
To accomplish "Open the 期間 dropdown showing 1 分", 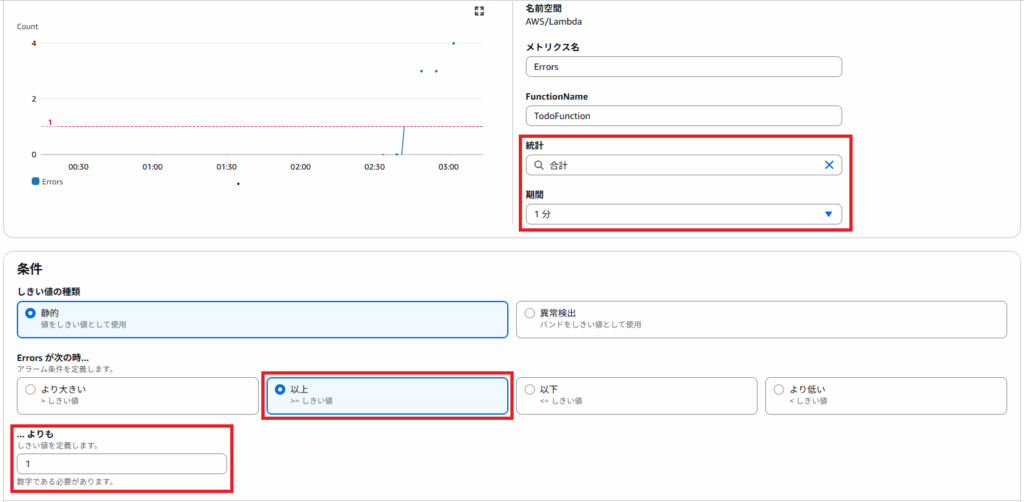I will [683, 214].
